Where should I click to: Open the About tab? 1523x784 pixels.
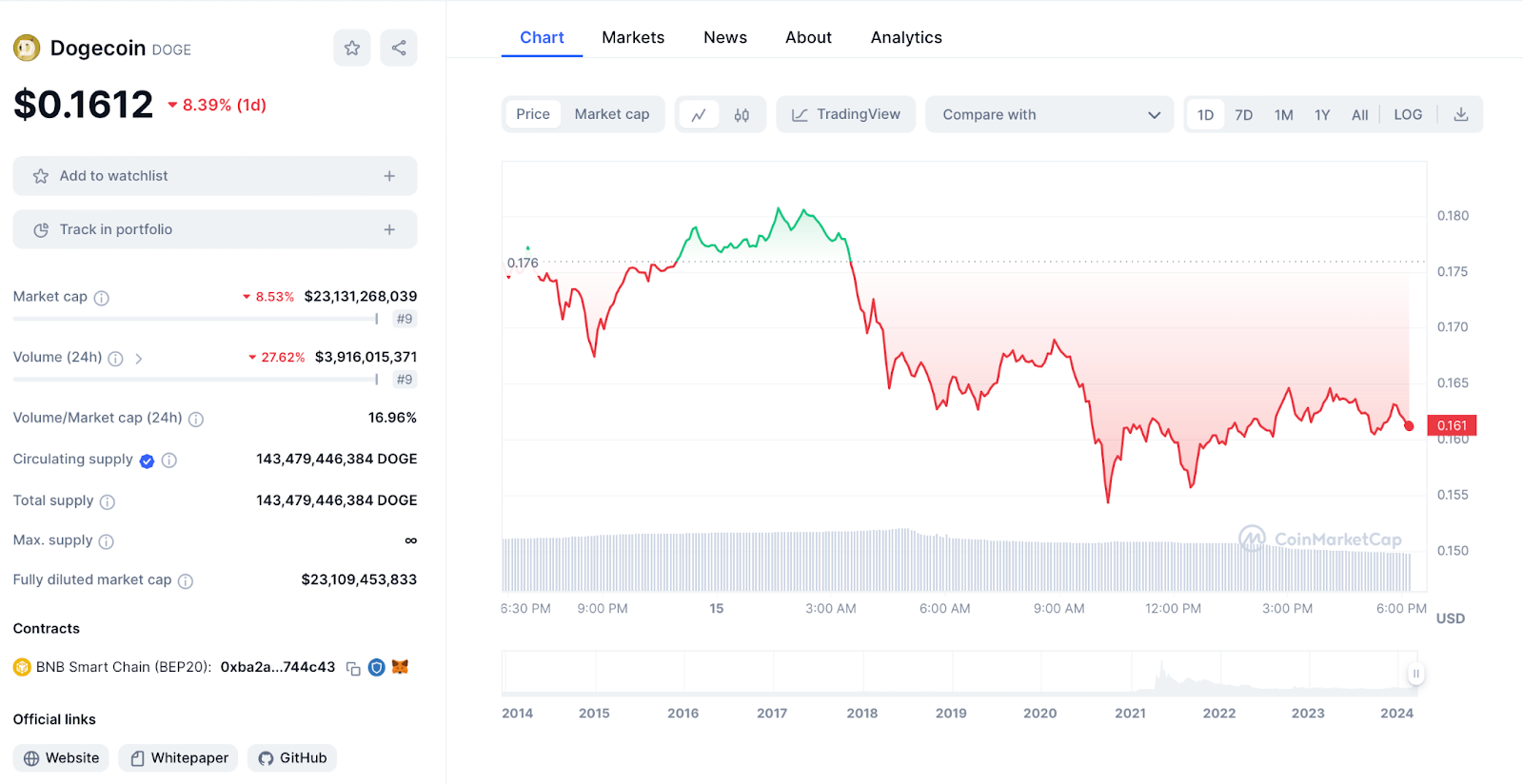pos(808,37)
